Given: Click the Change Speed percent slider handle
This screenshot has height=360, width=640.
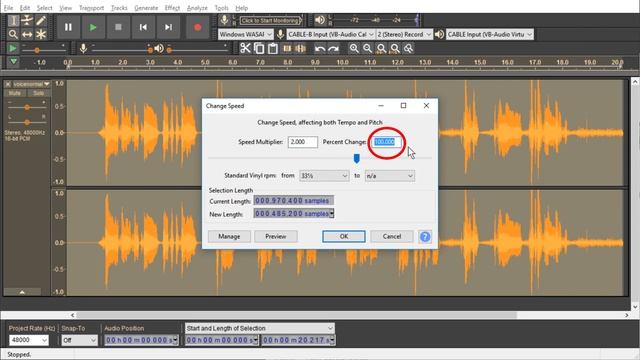Looking at the screenshot, I should (357, 158).
